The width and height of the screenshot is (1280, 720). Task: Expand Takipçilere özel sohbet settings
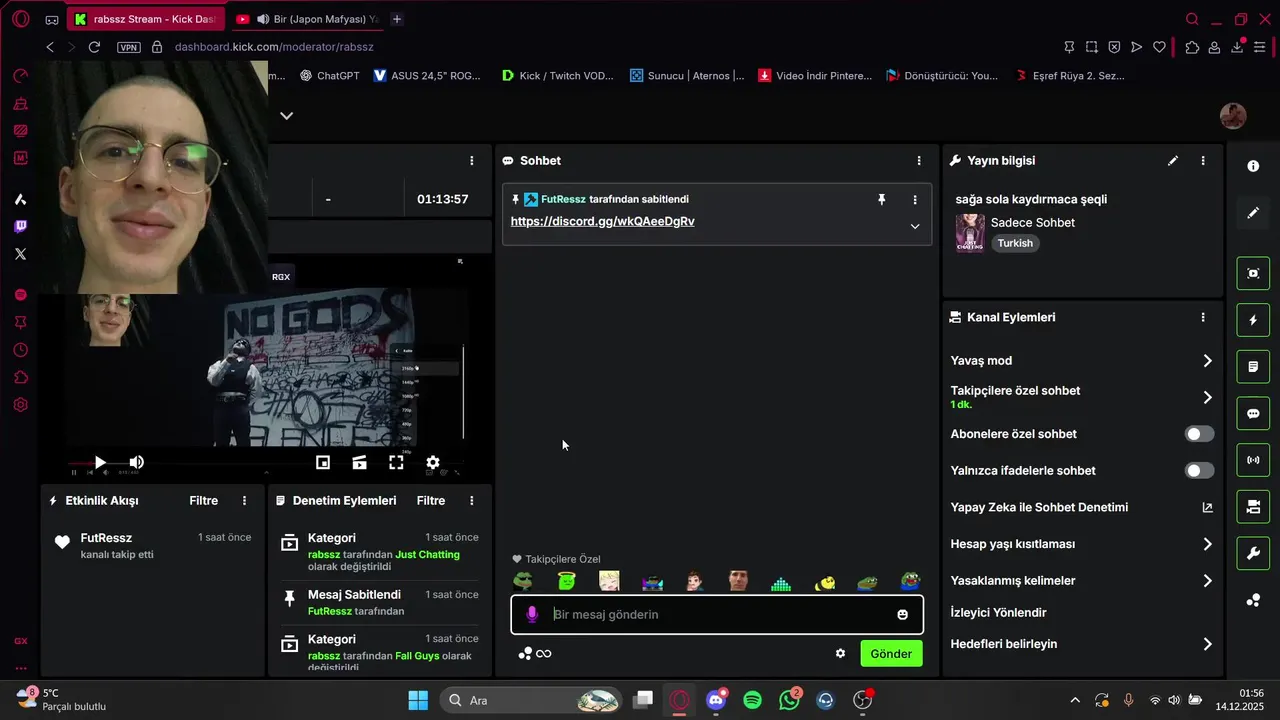pyautogui.click(x=1207, y=397)
